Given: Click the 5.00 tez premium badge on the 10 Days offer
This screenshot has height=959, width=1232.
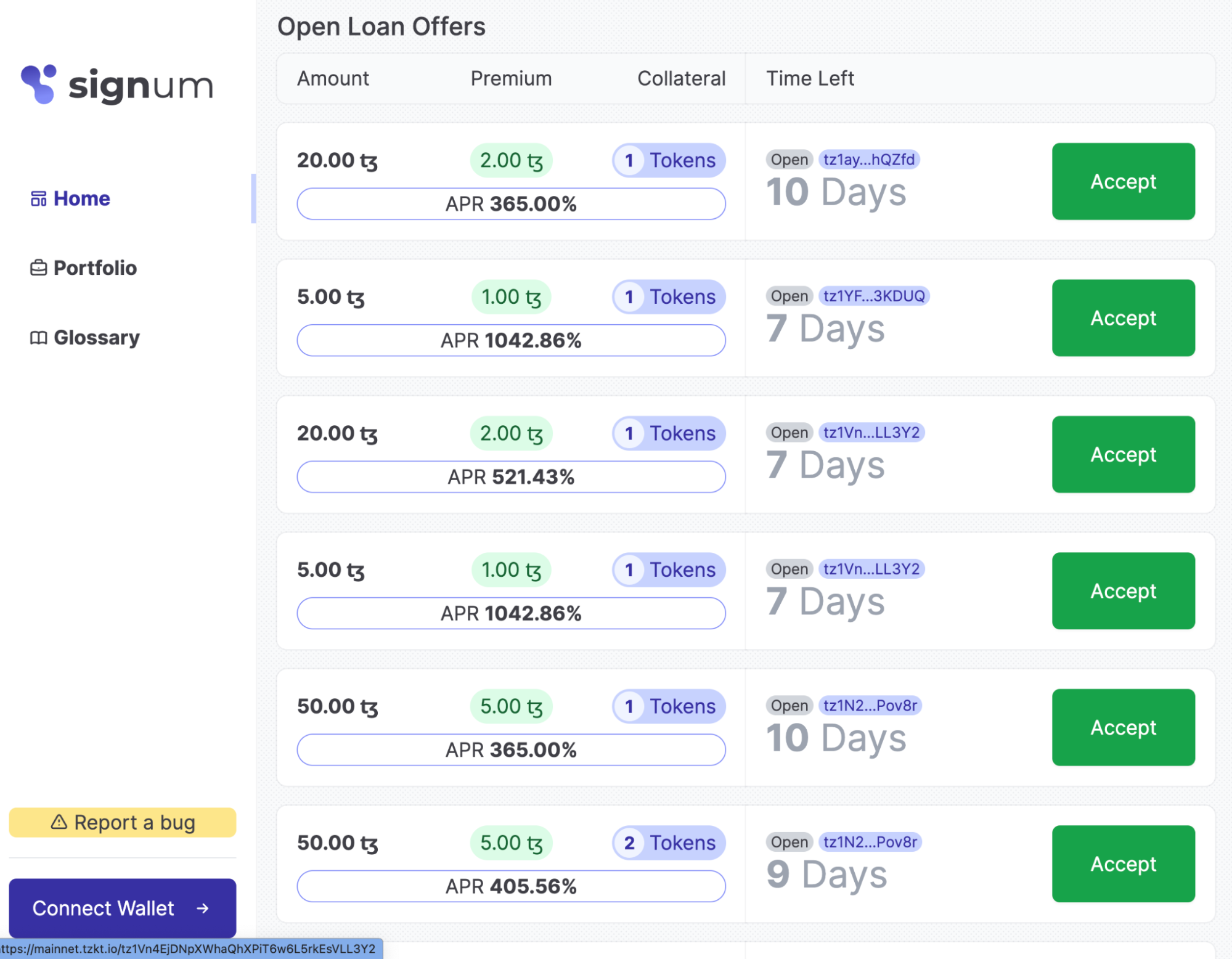Looking at the screenshot, I should pos(511,706).
